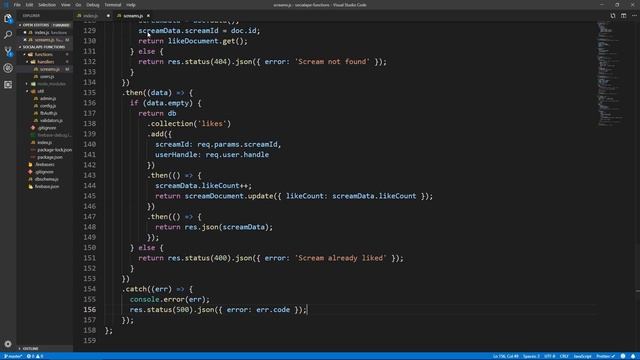Viewport: 640px width, 360px height.
Task: Open screams.js in handlers folder
Action: [49, 69]
